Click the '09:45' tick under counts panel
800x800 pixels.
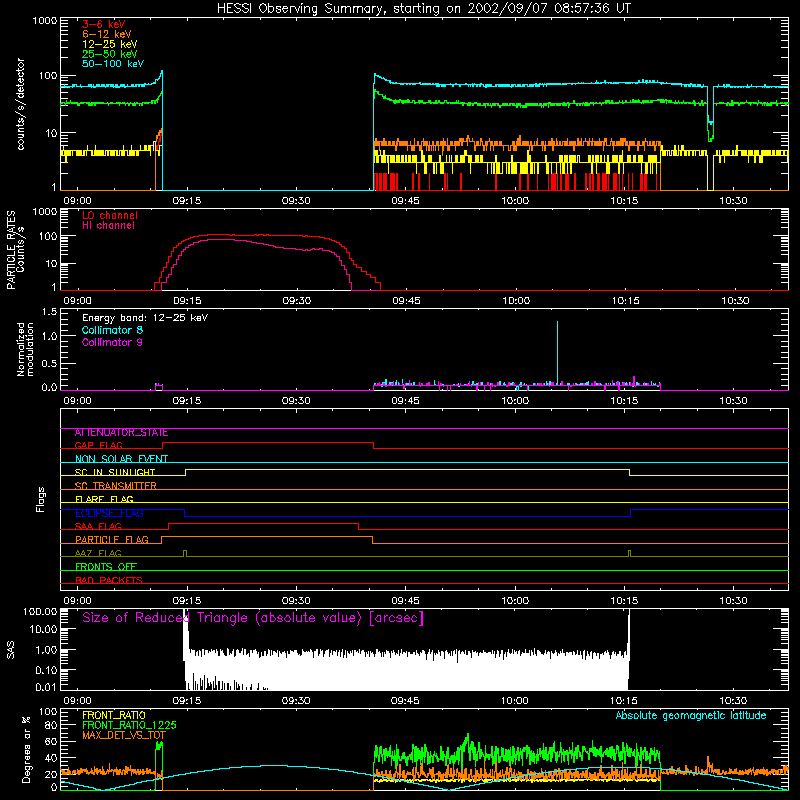[405, 201]
